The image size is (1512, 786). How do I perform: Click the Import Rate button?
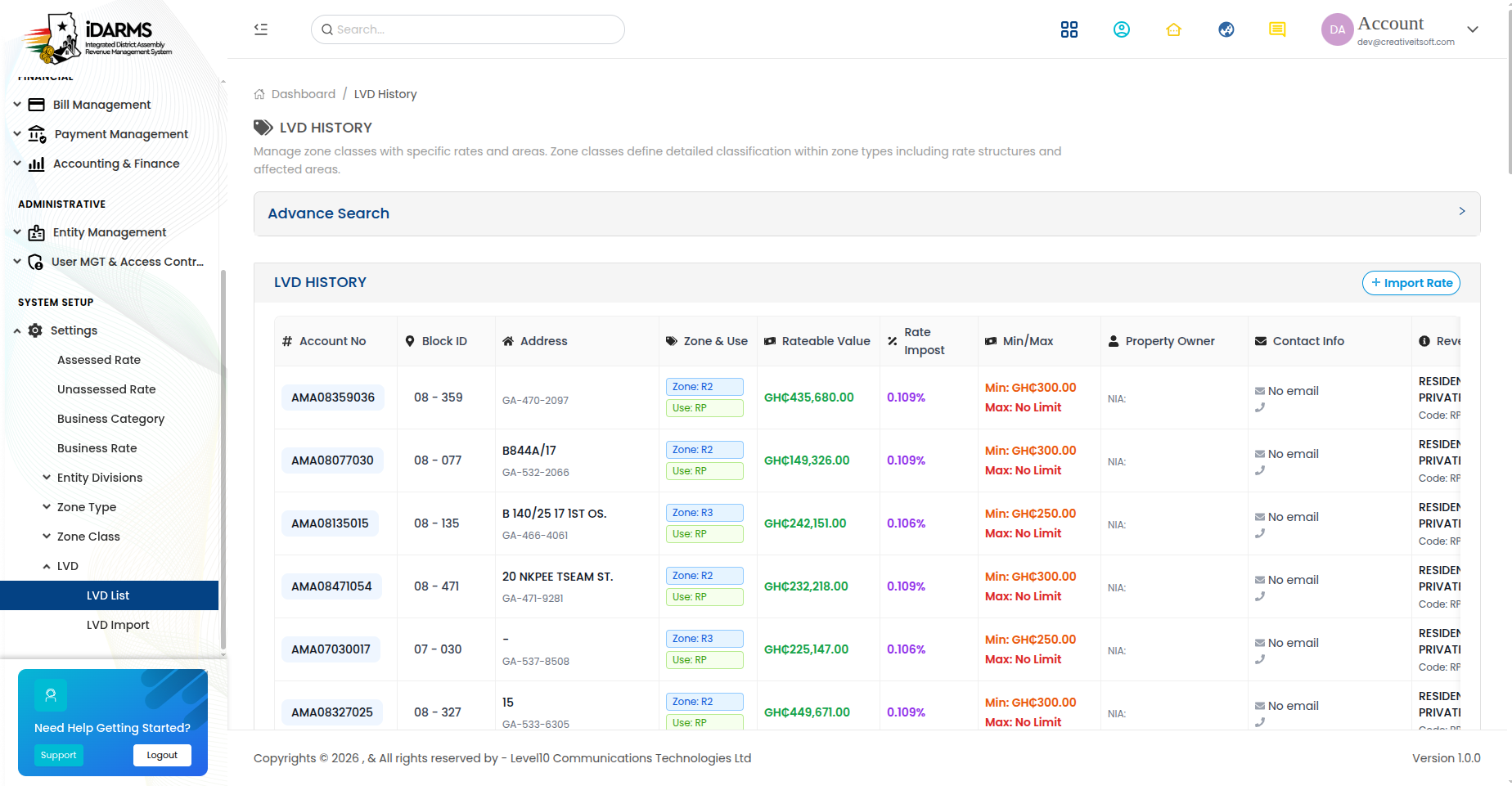tap(1411, 283)
